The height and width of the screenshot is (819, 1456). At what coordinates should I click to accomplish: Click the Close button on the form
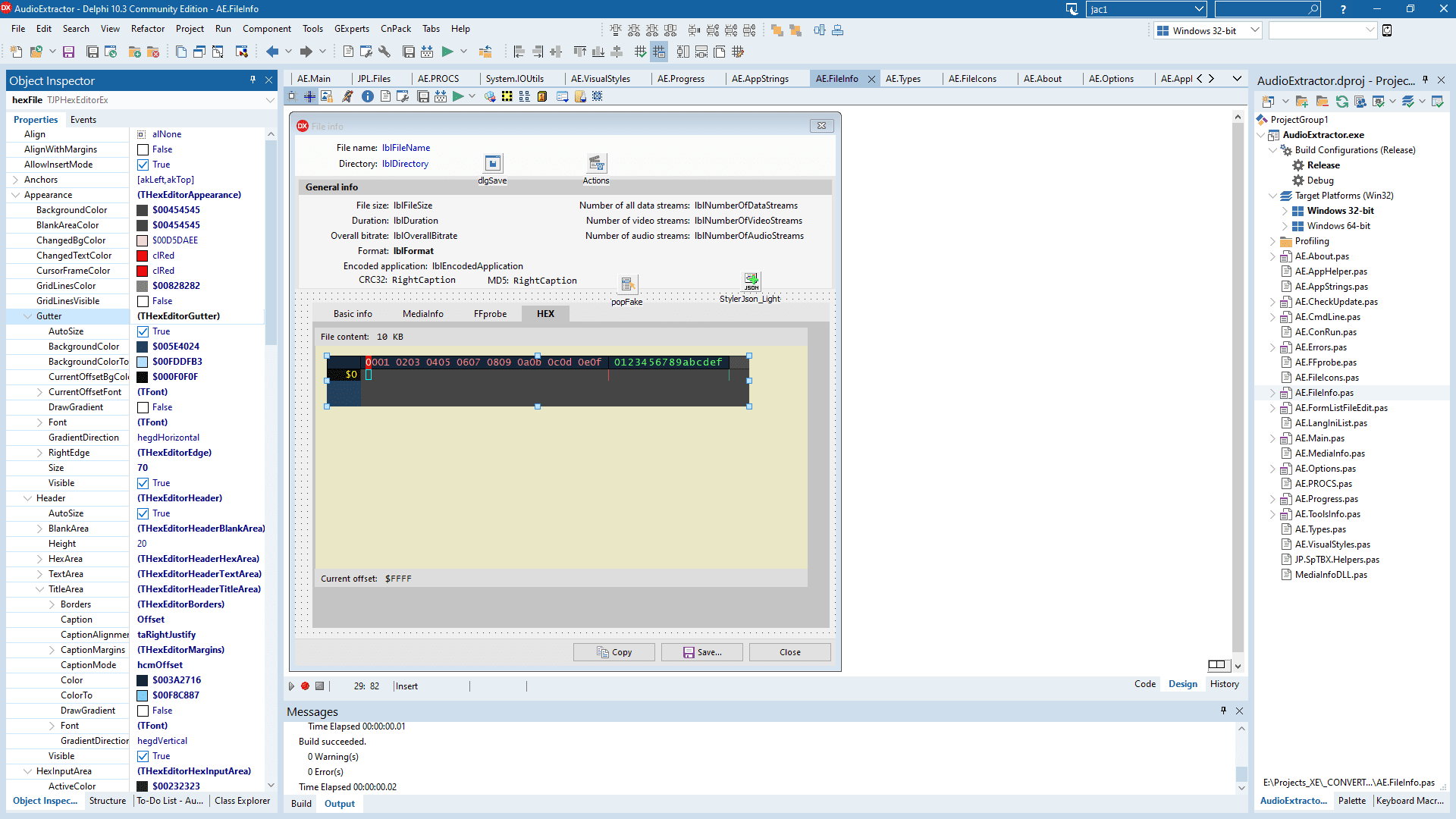(x=790, y=652)
